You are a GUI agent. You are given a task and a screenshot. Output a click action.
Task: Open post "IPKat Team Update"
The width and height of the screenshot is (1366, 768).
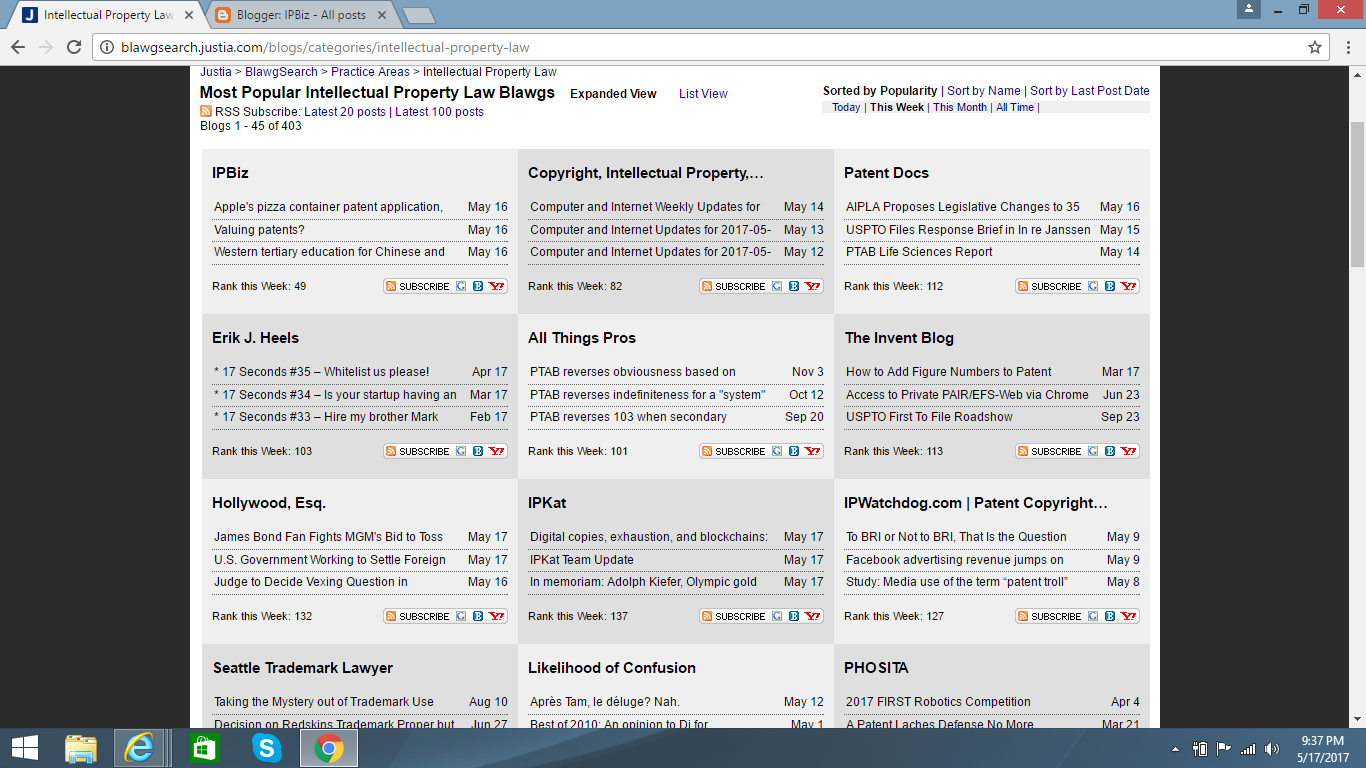click(582, 560)
